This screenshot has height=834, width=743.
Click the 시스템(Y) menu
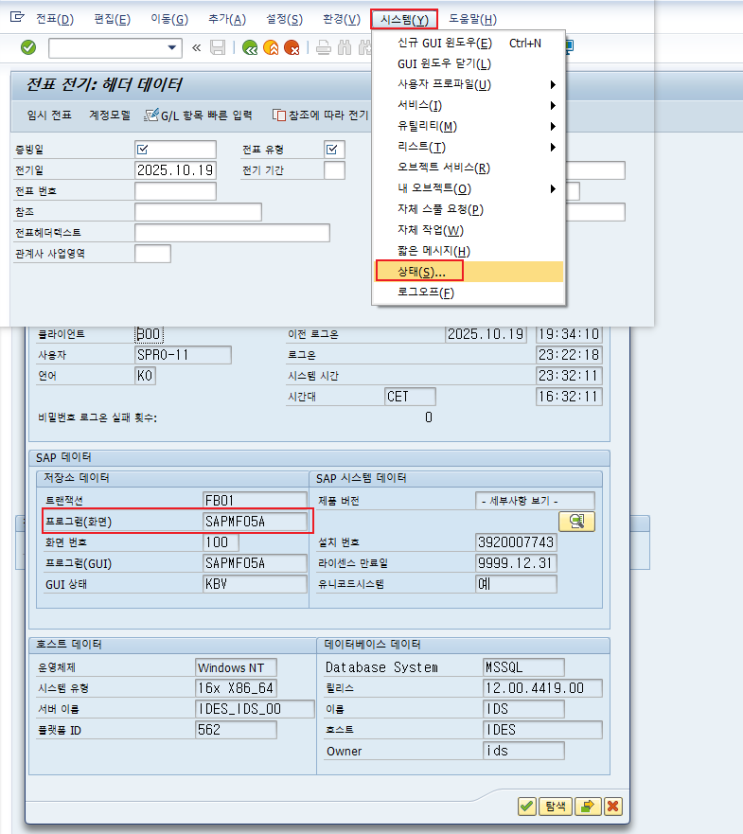click(404, 20)
